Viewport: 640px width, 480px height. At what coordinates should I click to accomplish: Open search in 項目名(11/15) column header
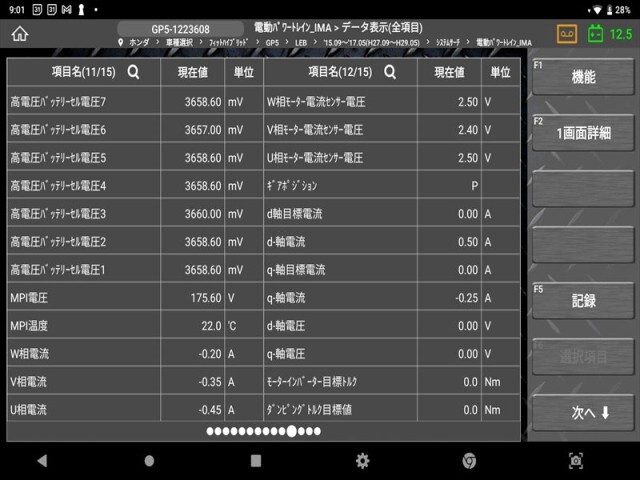(x=133, y=72)
